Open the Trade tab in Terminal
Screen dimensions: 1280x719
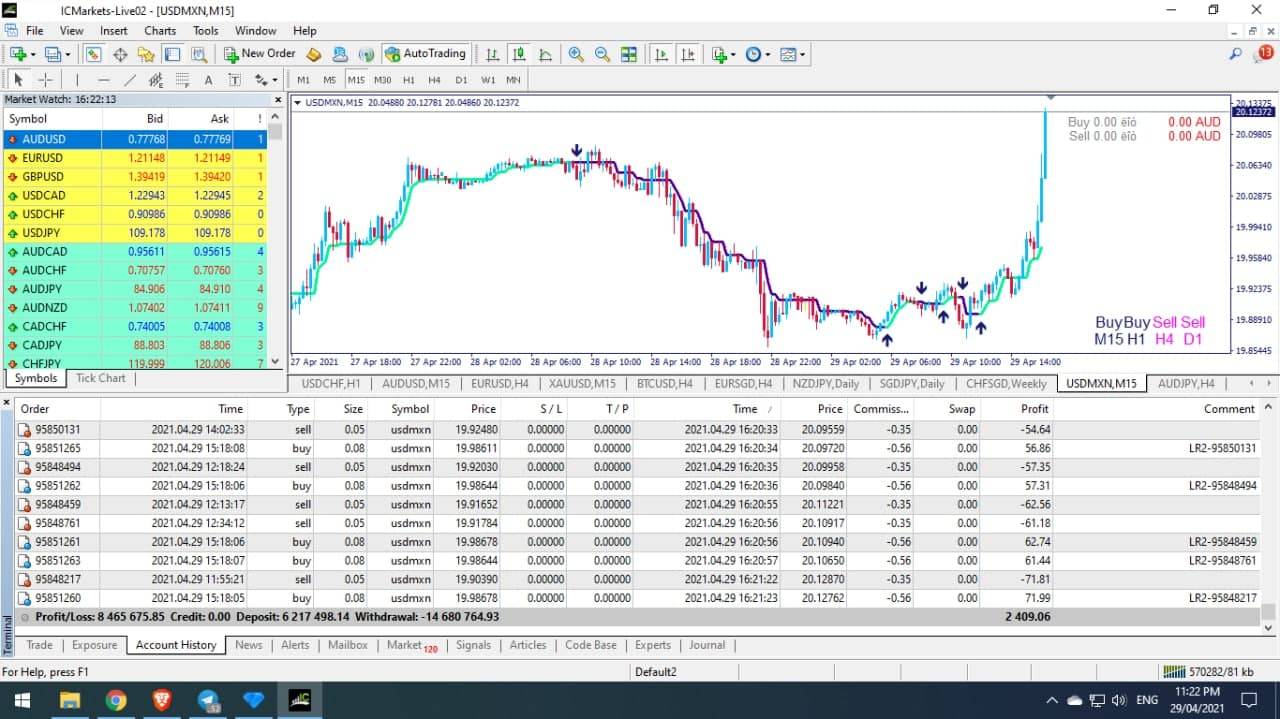(40, 645)
